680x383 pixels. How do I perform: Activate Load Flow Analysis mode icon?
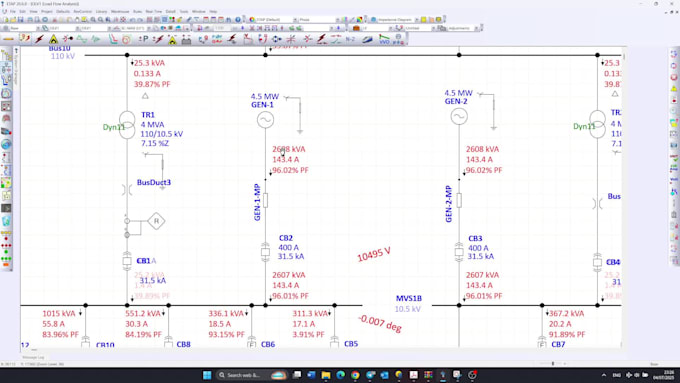click(x=25, y=39)
